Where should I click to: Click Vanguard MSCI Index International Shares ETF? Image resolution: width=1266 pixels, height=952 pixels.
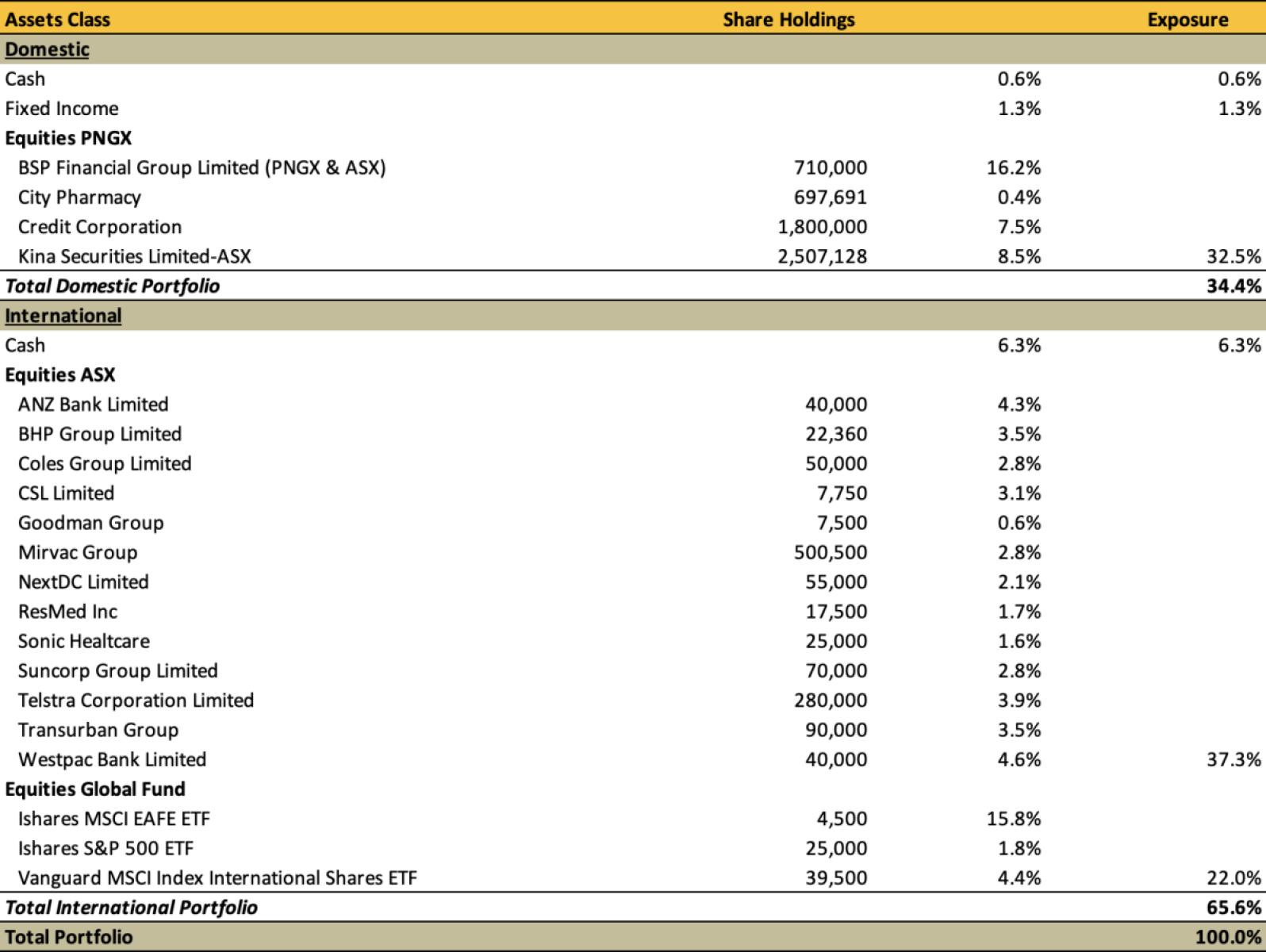coord(217,878)
